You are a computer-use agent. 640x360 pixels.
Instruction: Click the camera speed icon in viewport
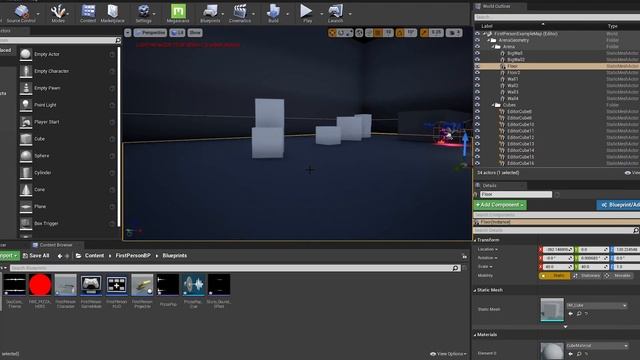click(453, 33)
